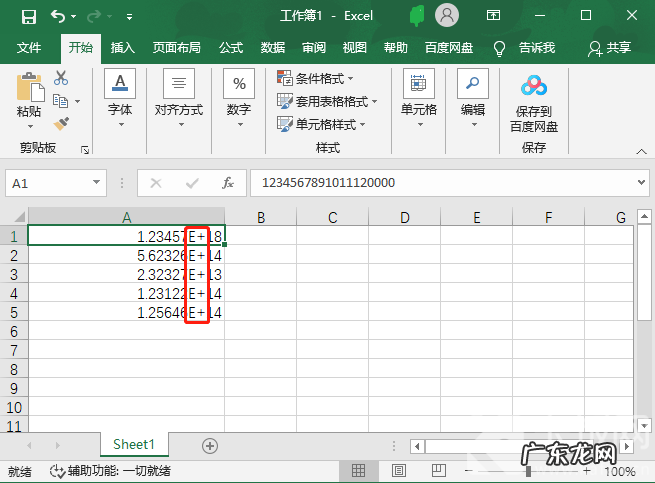Add a new sheet
The image size is (655, 483).
pyautogui.click(x=210, y=445)
